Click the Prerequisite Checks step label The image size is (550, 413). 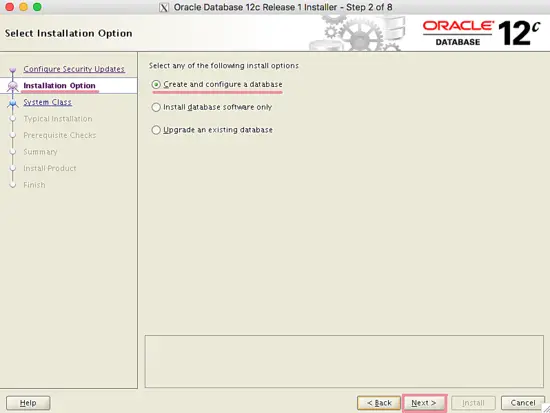60,135
